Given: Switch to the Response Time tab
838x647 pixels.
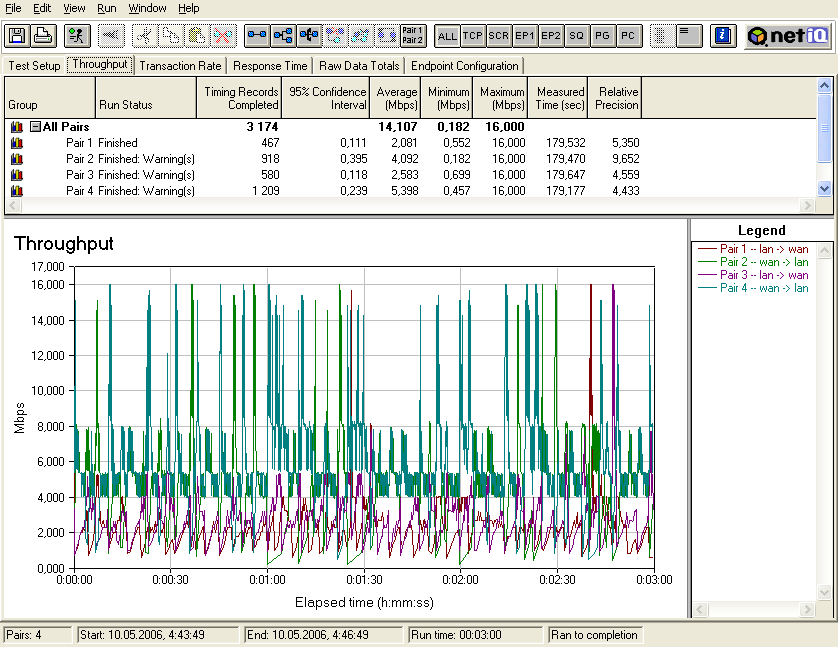Looking at the screenshot, I should tap(271, 66).
